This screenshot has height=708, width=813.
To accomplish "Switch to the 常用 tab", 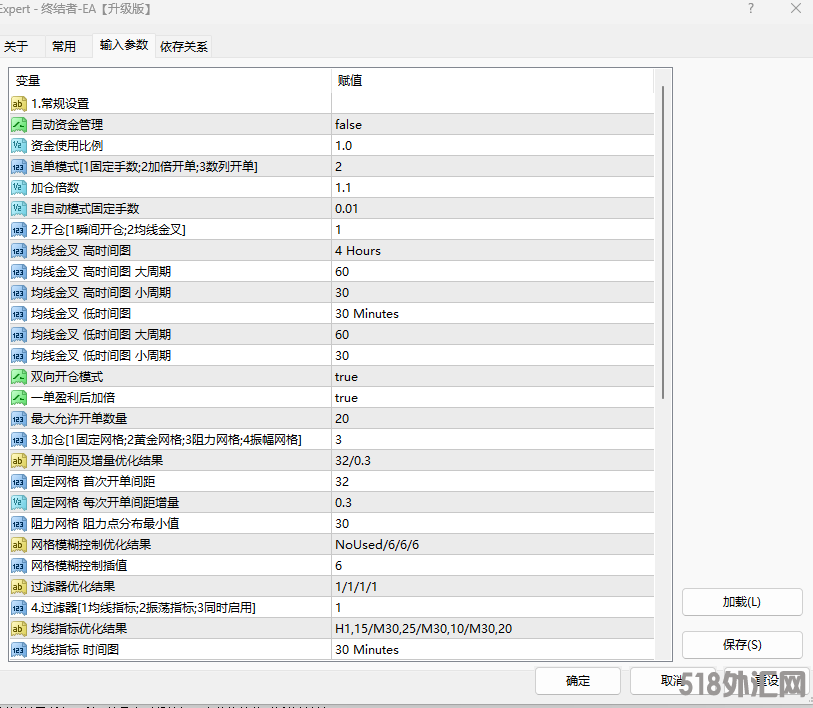I will pos(64,46).
